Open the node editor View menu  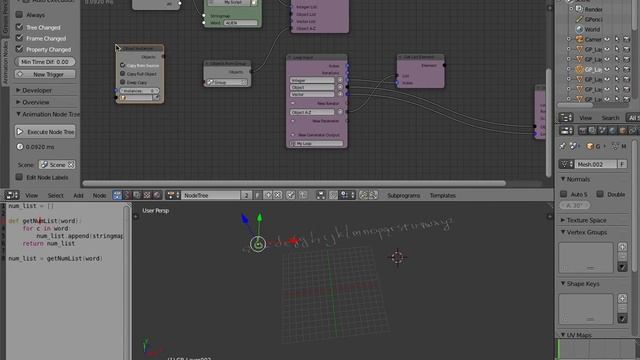point(31,196)
